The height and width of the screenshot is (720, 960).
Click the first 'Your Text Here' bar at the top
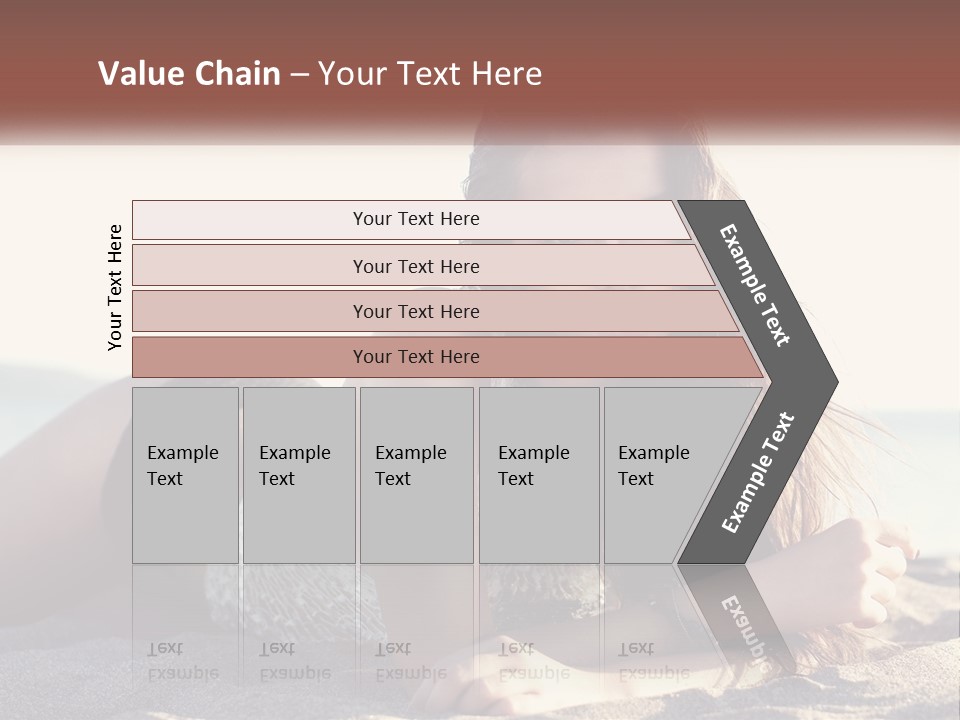tap(411, 220)
